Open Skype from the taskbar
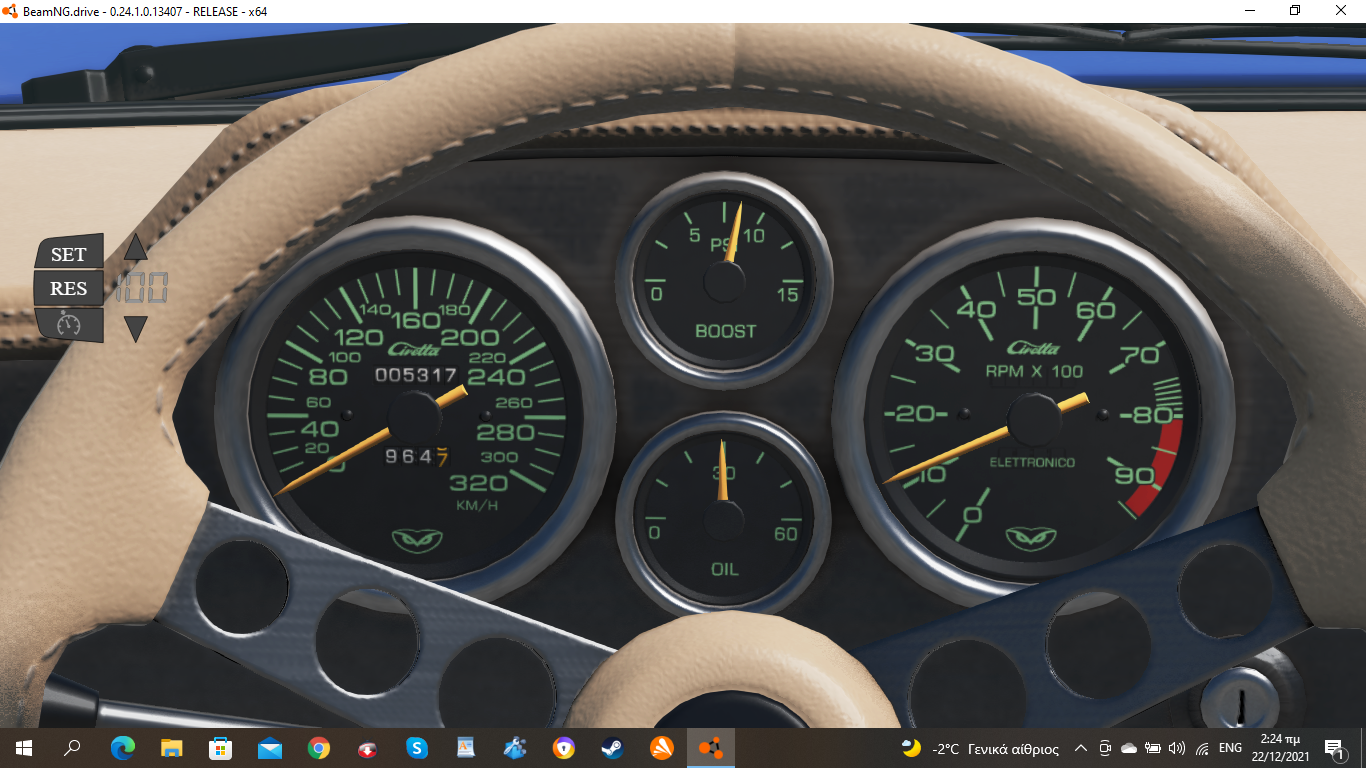 click(x=416, y=747)
